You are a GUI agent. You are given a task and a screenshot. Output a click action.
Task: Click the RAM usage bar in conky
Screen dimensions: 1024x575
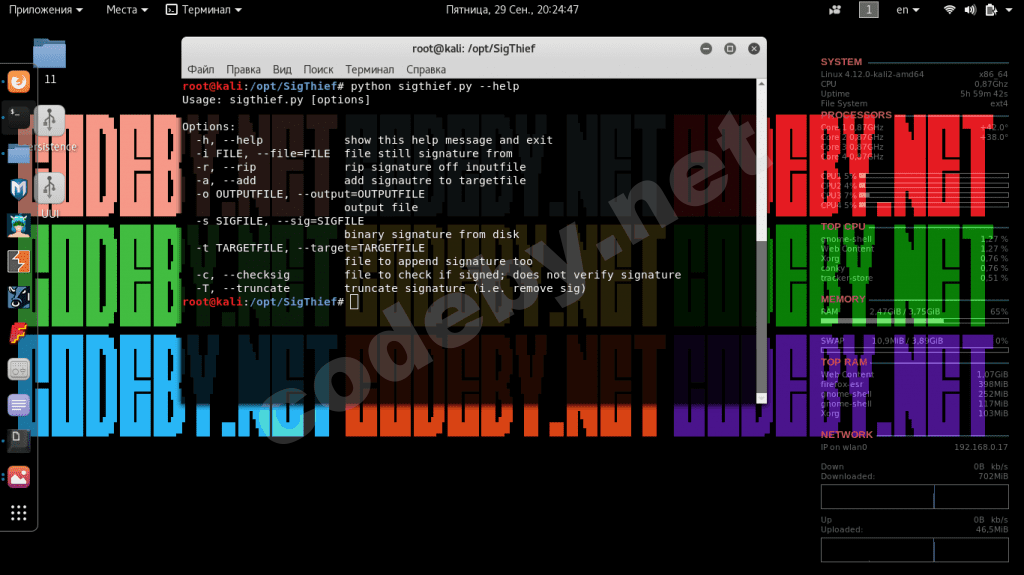(914, 320)
